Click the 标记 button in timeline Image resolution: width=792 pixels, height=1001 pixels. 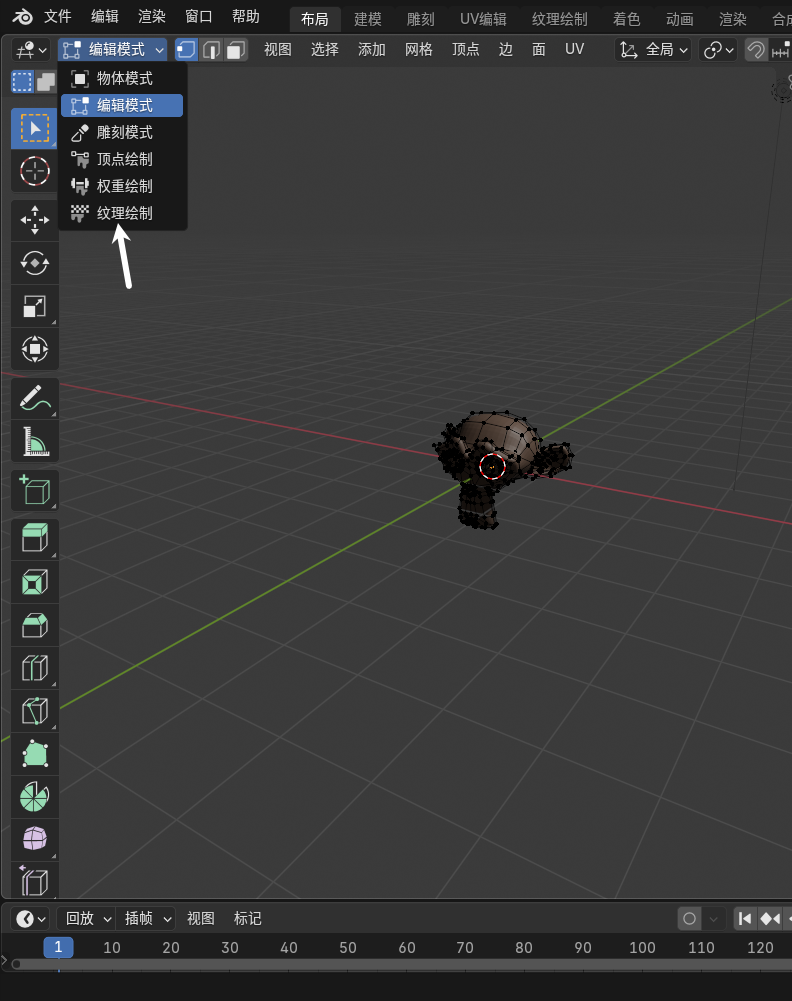[x=247, y=918]
